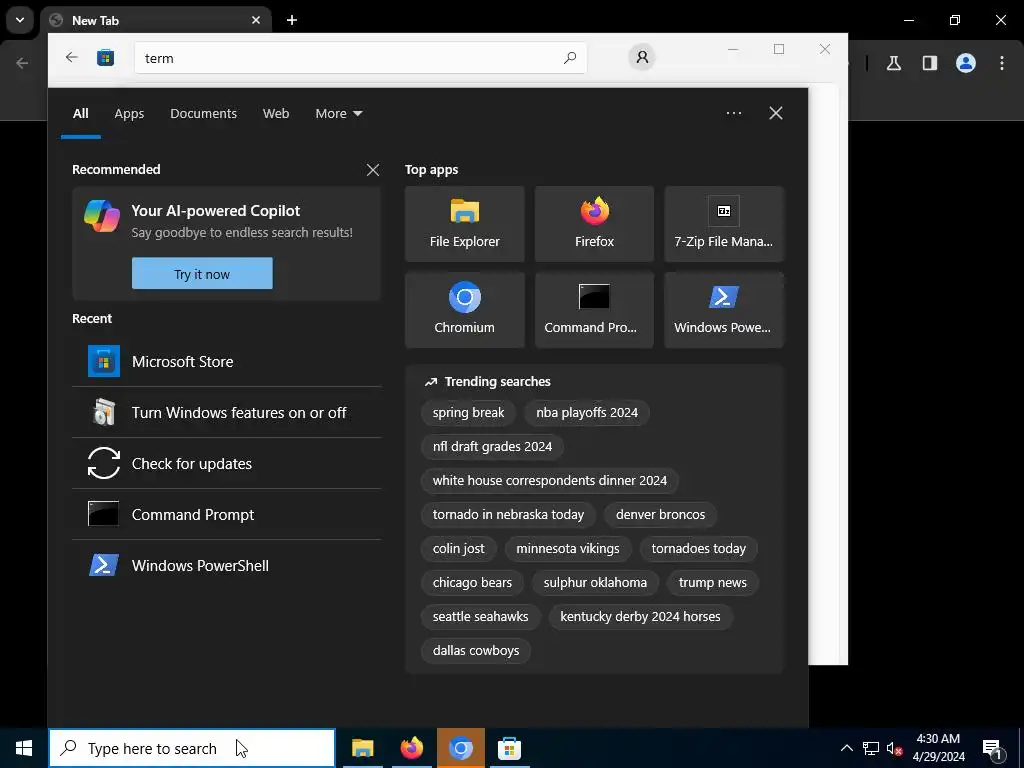1024x768 pixels.
Task: Click the Windows Start button
Action: tap(24, 748)
